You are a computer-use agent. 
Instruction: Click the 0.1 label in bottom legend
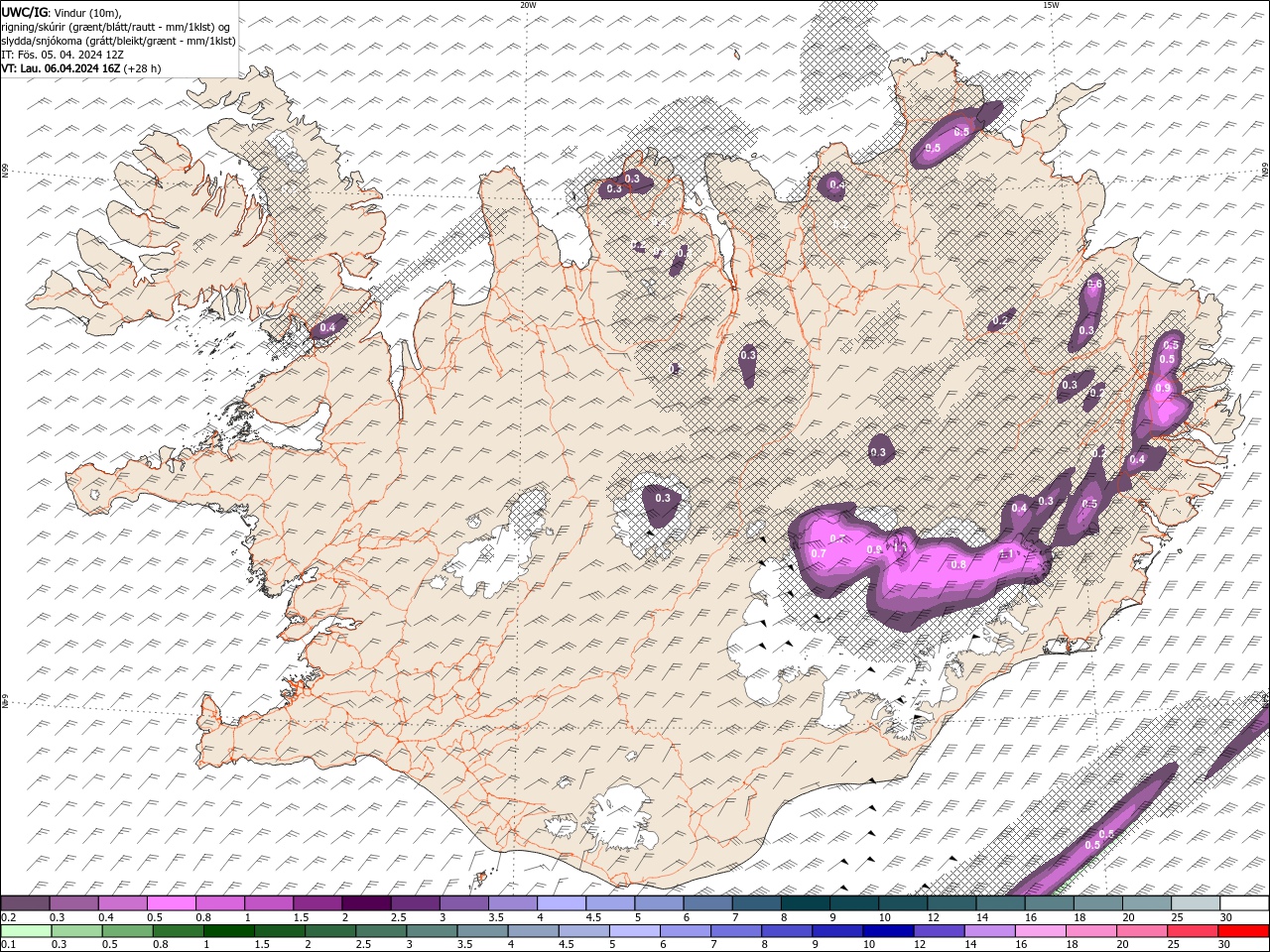point(8,945)
